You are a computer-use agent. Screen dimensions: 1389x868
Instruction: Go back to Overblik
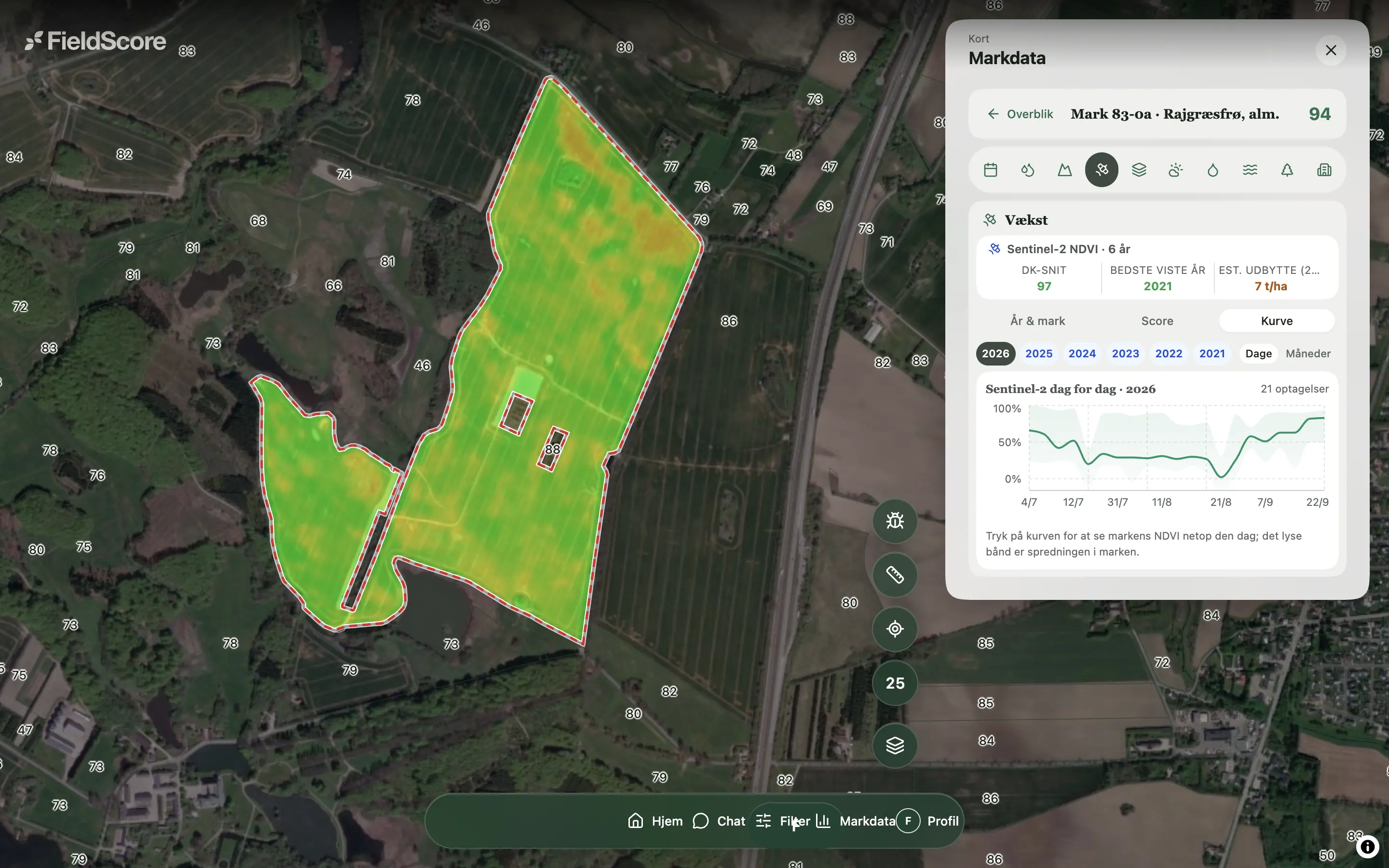point(1020,114)
